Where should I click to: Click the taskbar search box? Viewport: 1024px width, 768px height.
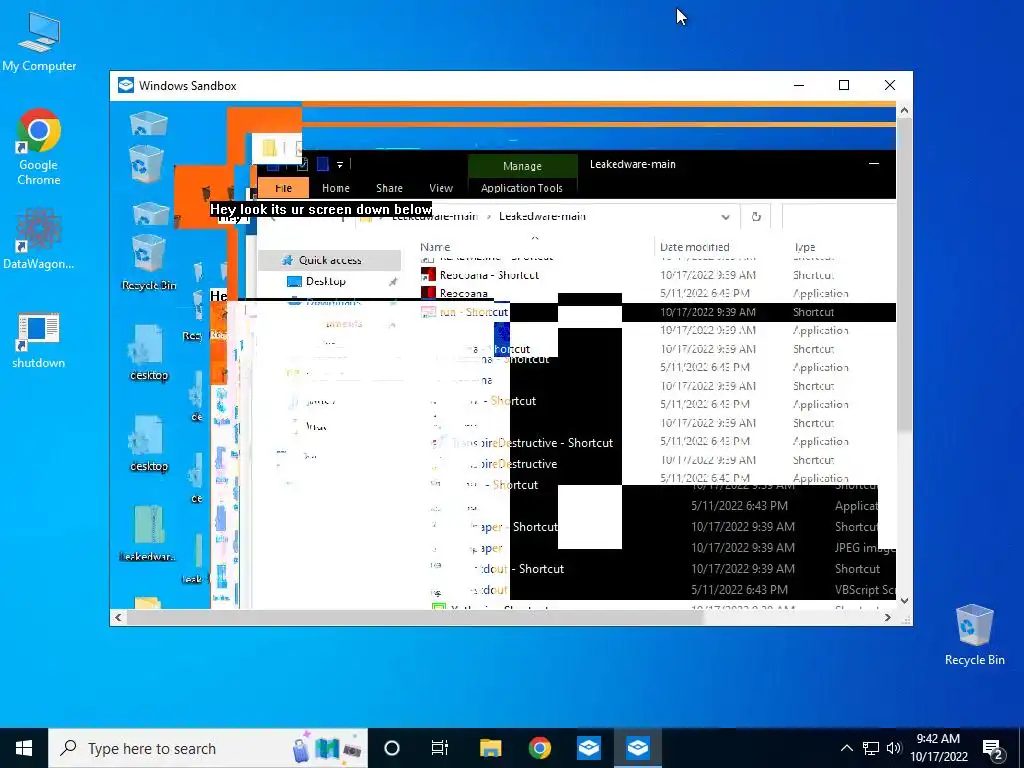(208, 748)
